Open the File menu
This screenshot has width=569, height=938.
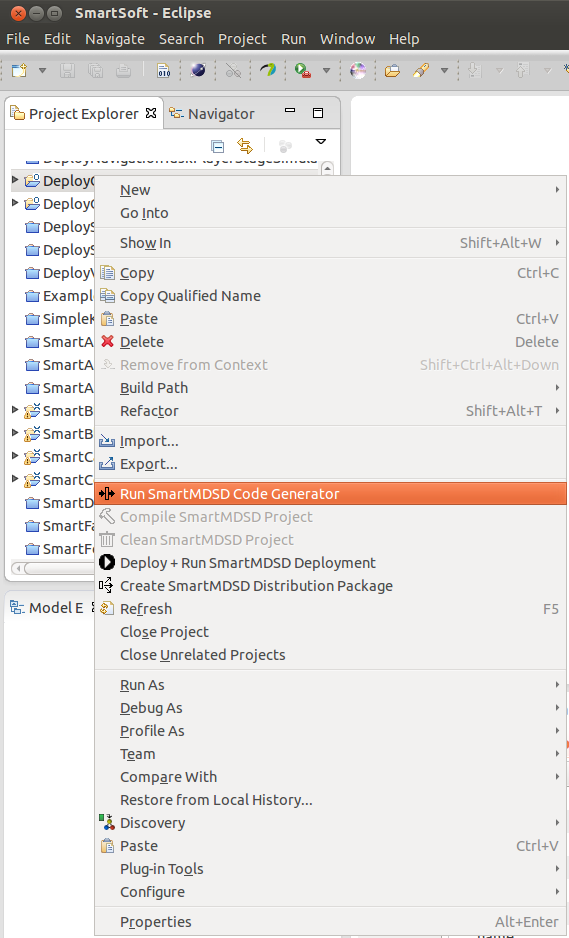pyautogui.click(x=18, y=39)
